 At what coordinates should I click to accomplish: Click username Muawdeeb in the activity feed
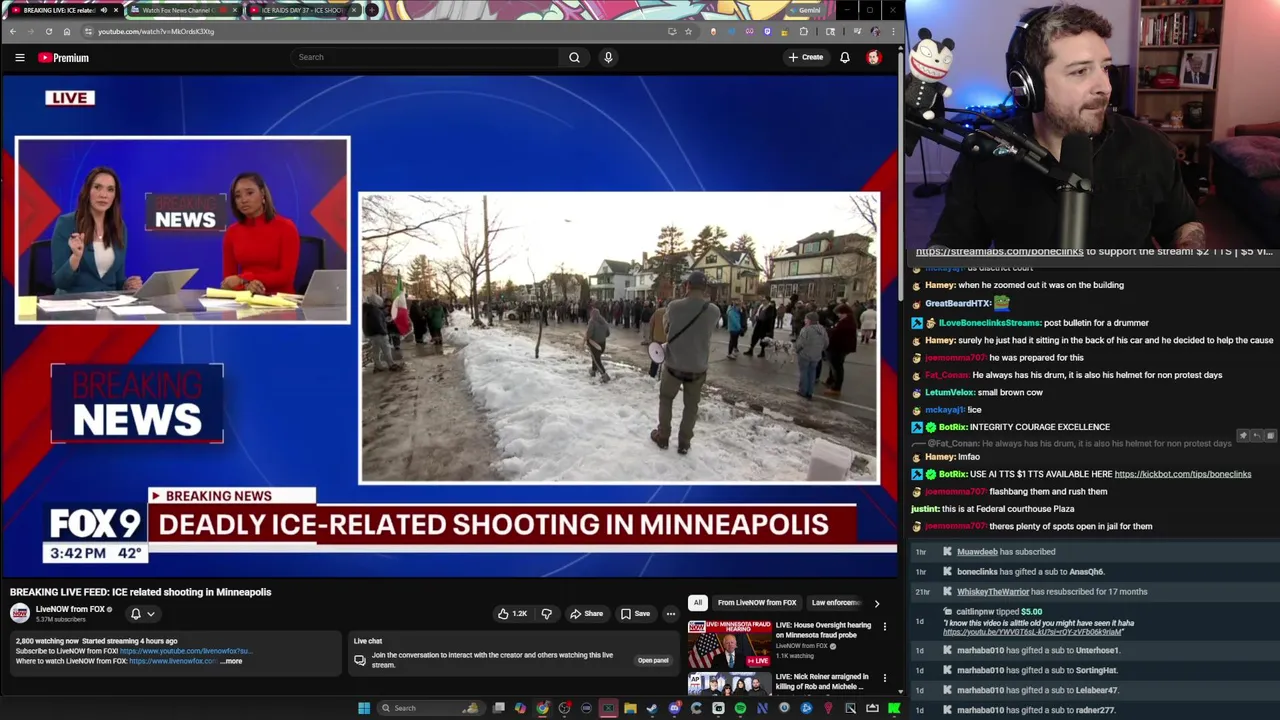977,552
